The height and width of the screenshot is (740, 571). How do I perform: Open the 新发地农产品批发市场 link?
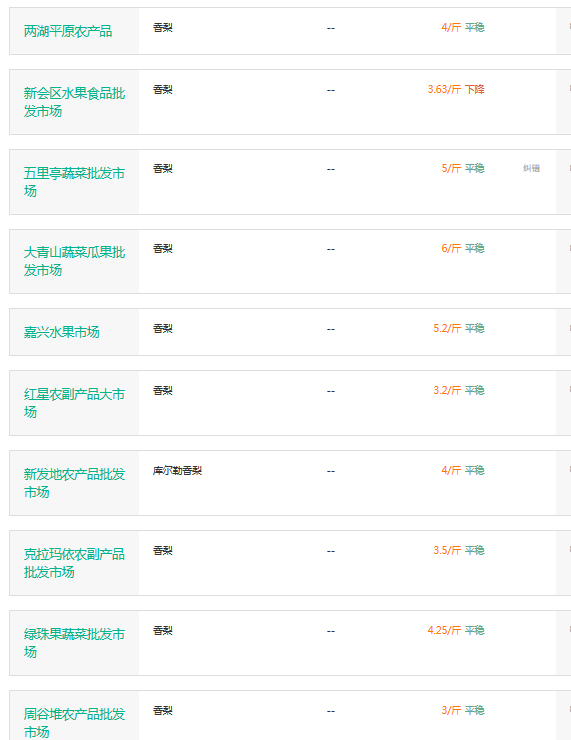tap(74, 482)
